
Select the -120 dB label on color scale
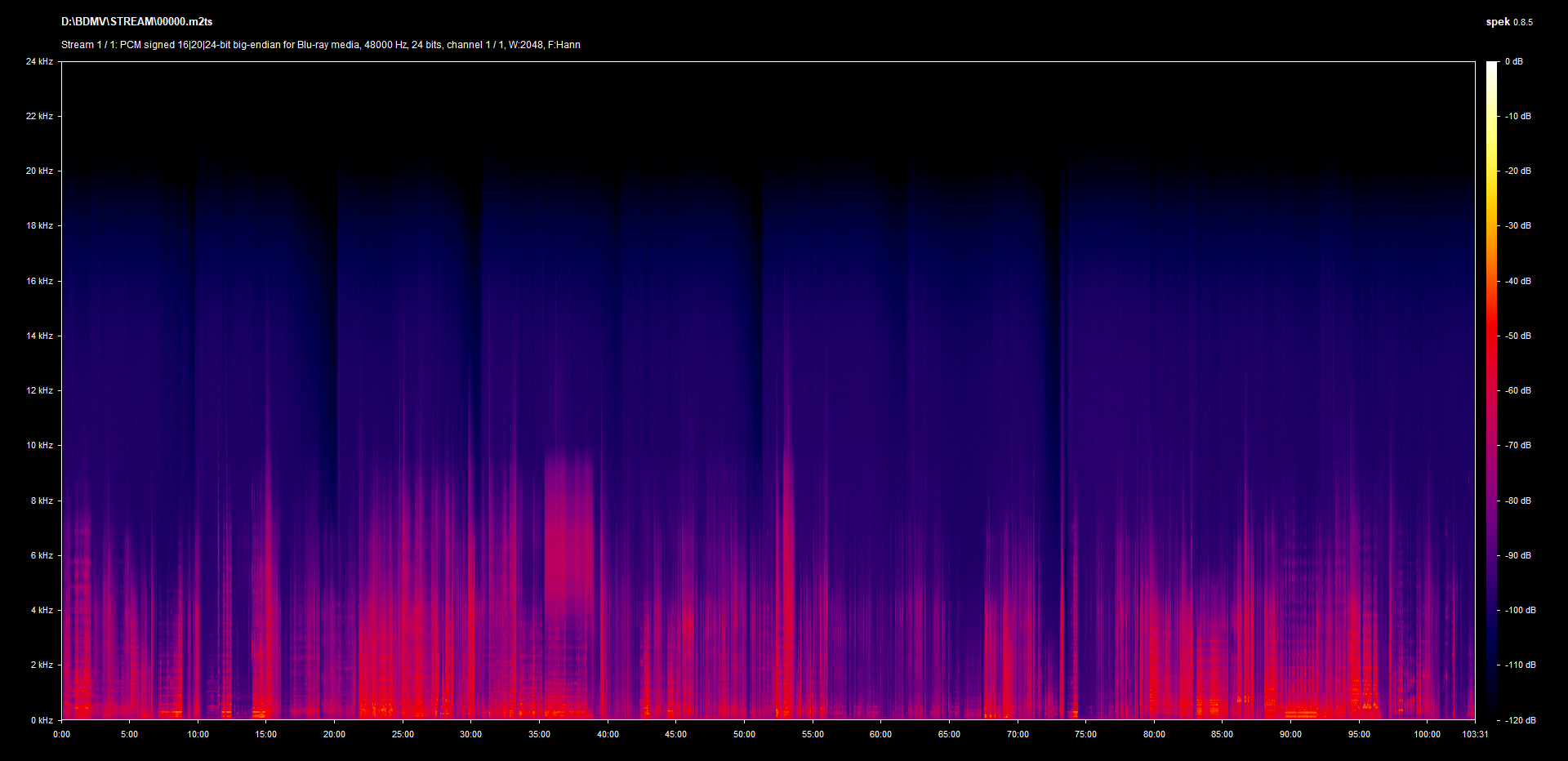pos(1519,720)
